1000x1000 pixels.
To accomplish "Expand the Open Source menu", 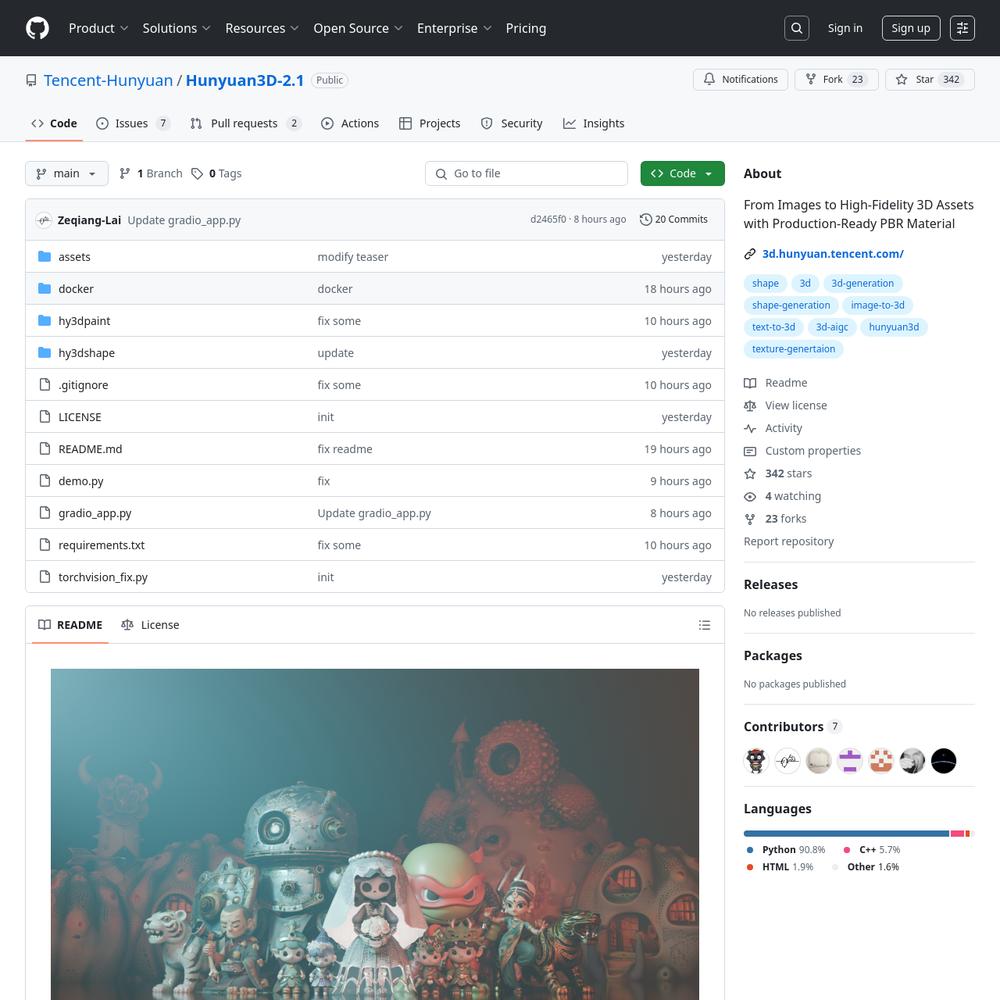I will (x=358, y=28).
